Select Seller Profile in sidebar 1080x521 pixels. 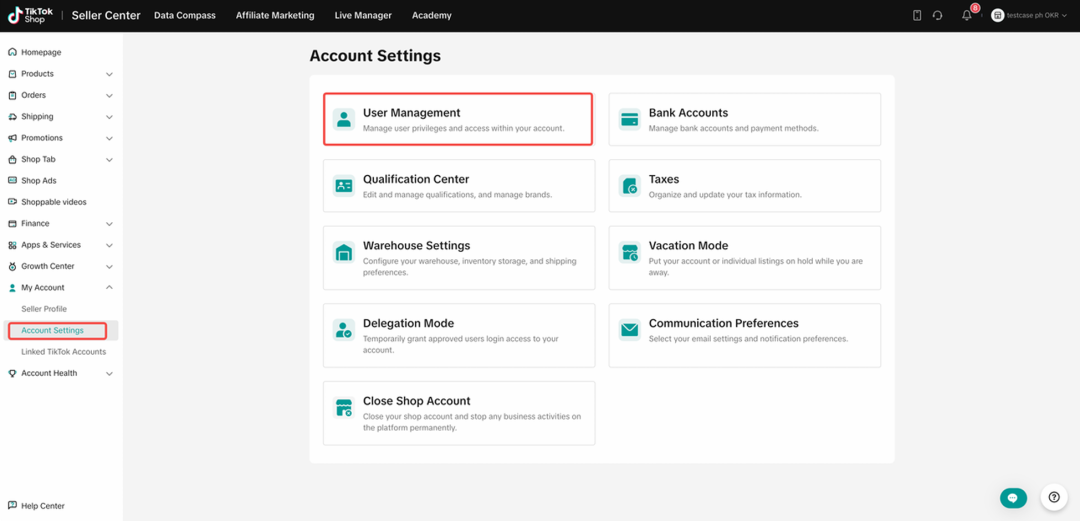pos(44,309)
